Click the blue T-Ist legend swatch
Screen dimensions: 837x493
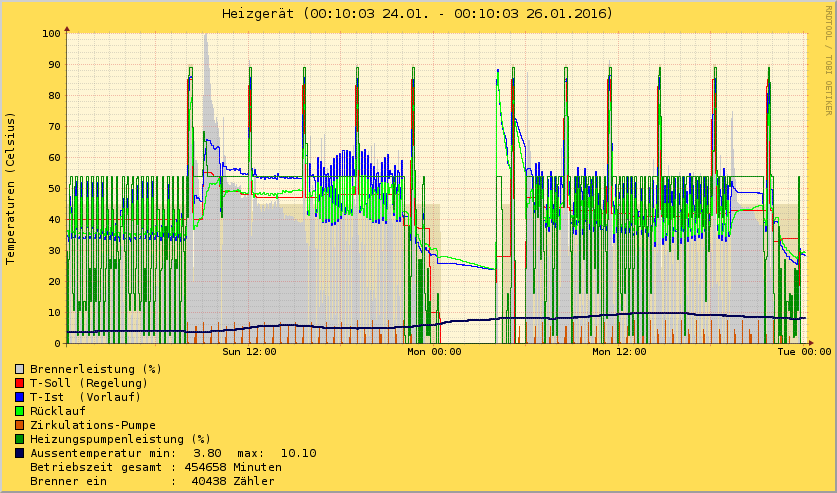pyautogui.click(x=20, y=397)
